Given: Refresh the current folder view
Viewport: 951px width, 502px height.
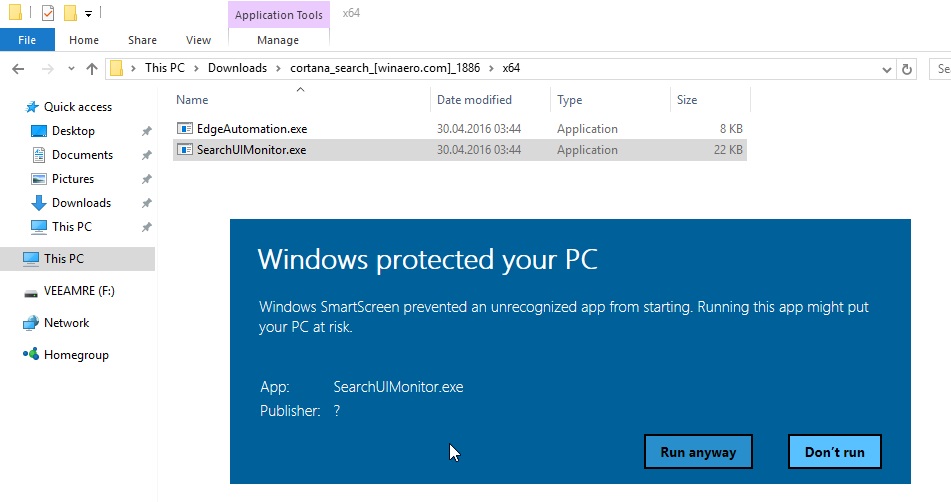Looking at the screenshot, I should pos(907,69).
